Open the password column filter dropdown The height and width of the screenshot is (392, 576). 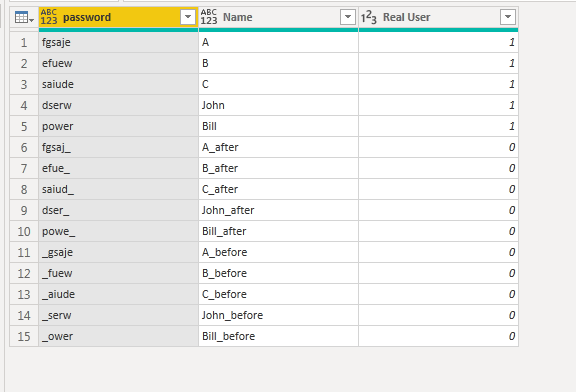[188, 17]
